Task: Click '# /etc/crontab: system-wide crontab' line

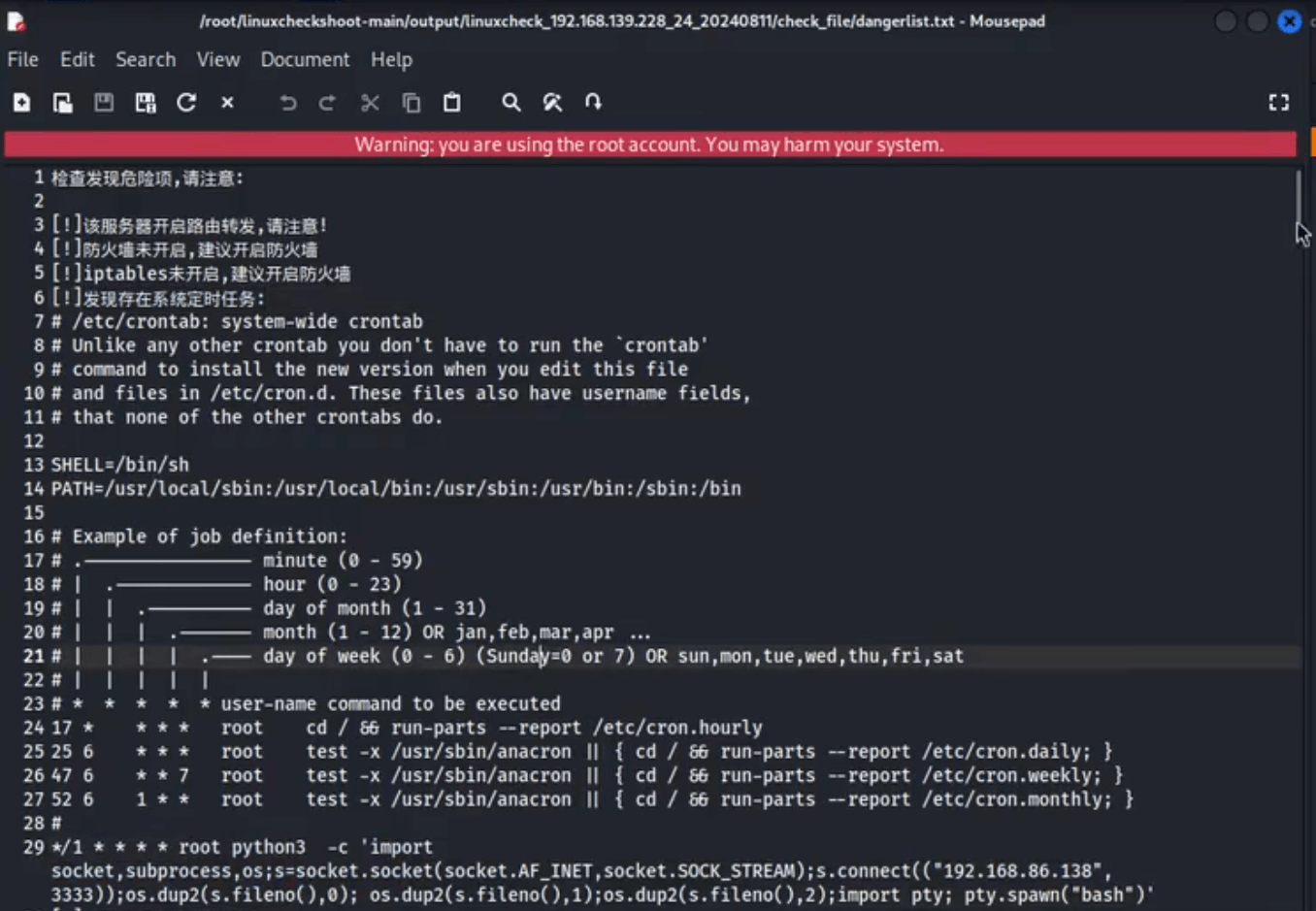Action: pyautogui.click(x=237, y=321)
